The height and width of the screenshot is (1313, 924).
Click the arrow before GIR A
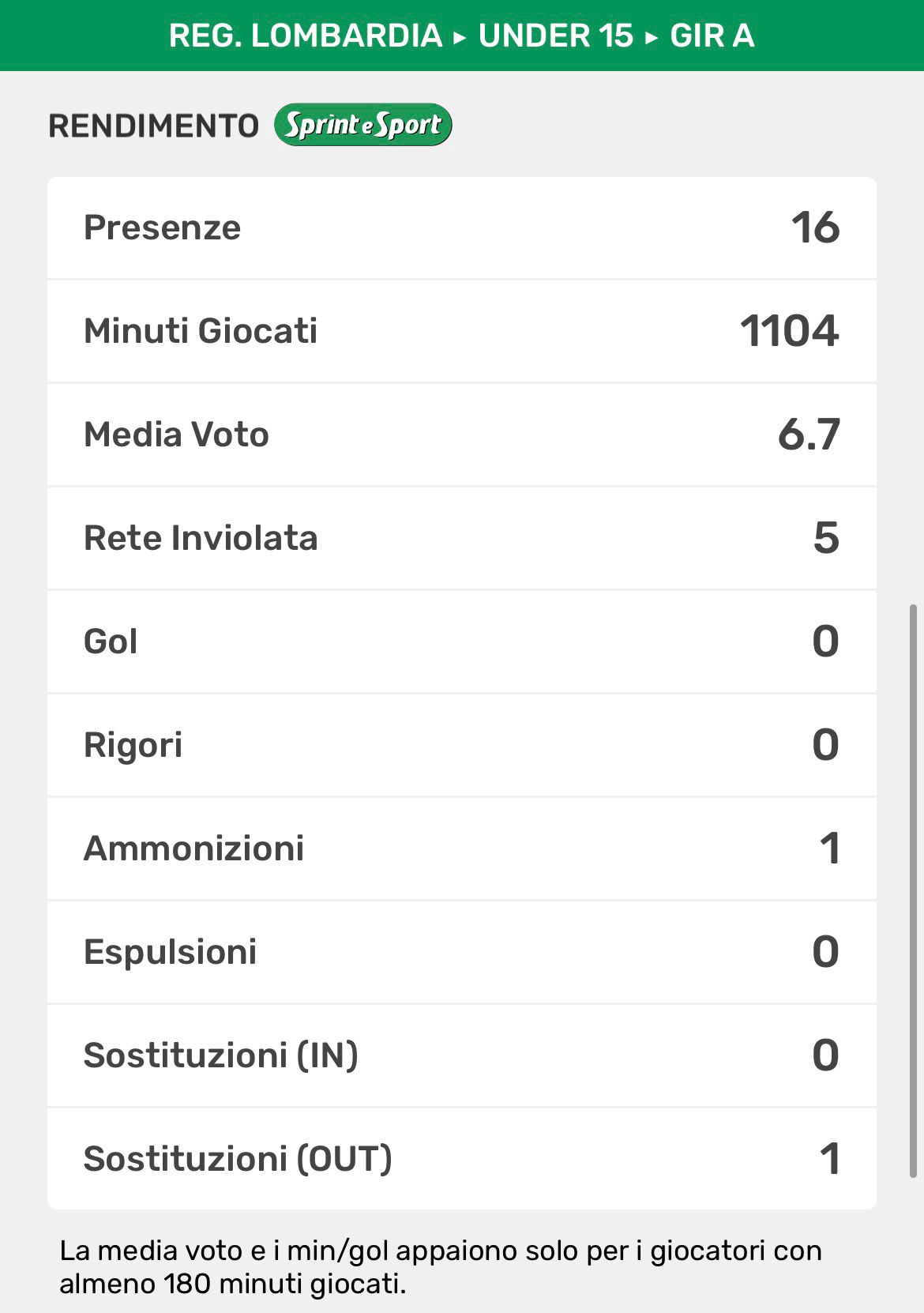point(652,37)
